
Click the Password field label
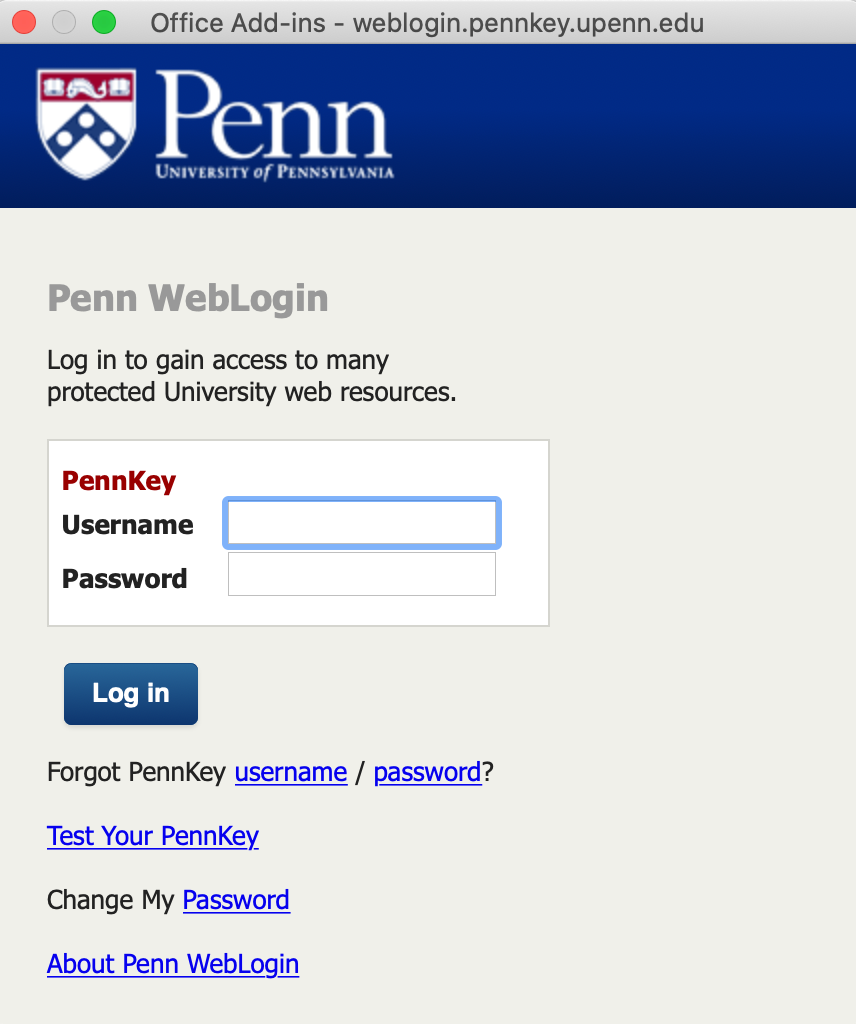tap(124, 578)
